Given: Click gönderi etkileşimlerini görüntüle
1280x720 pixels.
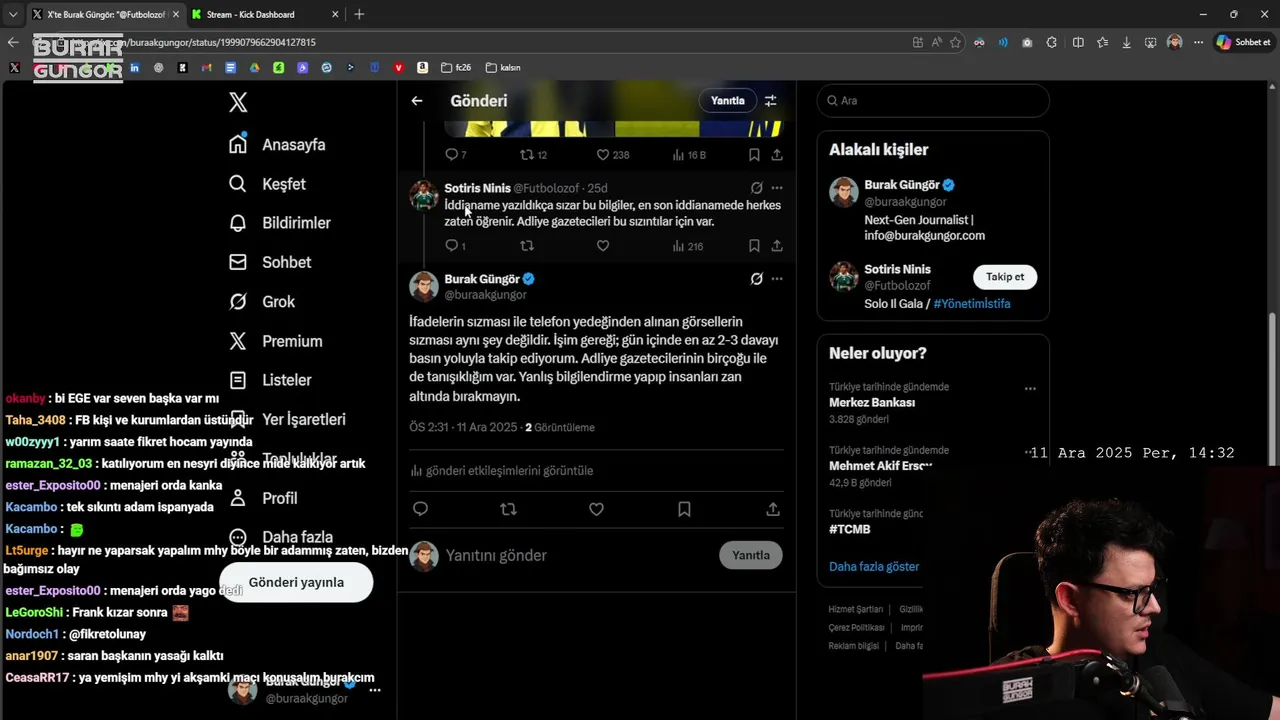Looking at the screenshot, I should coord(501,471).
